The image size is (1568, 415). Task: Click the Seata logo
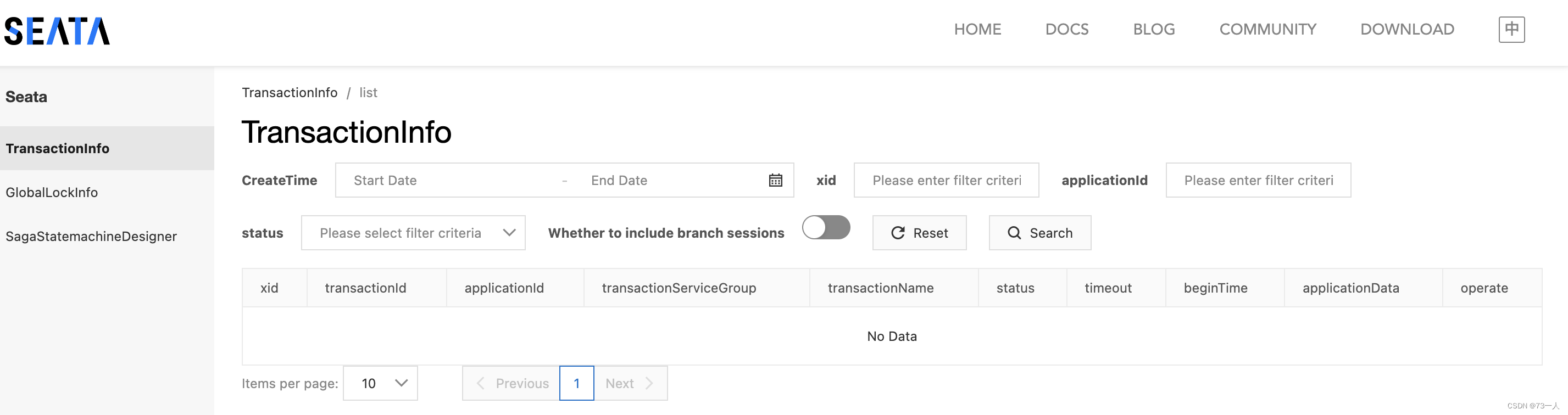(57, 31)
